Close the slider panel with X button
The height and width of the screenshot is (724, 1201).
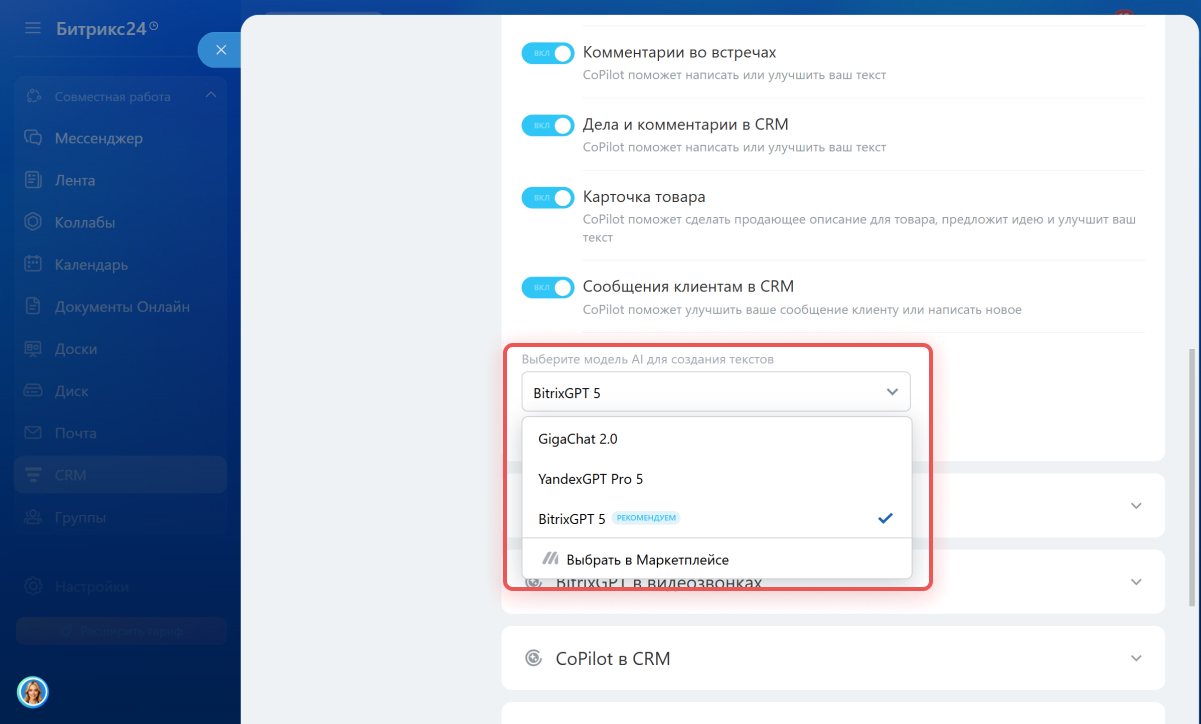(x=221, y=50)
